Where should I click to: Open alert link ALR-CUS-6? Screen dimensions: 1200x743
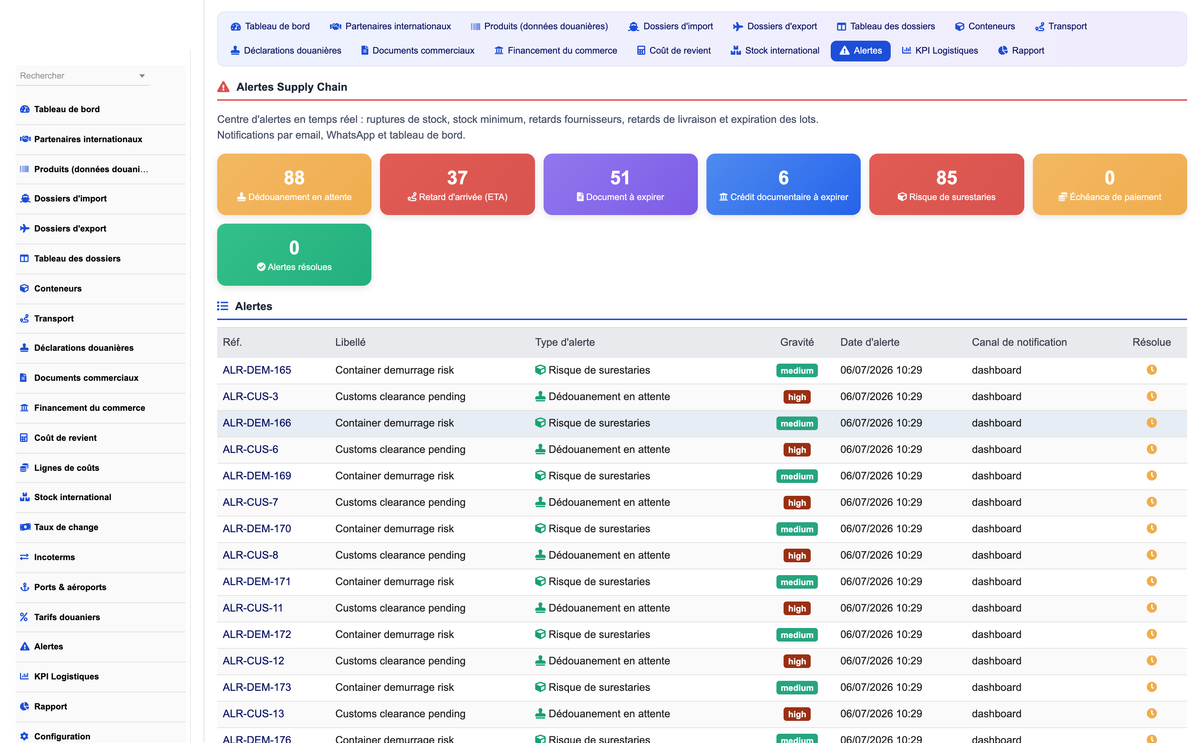pos(250,450)
